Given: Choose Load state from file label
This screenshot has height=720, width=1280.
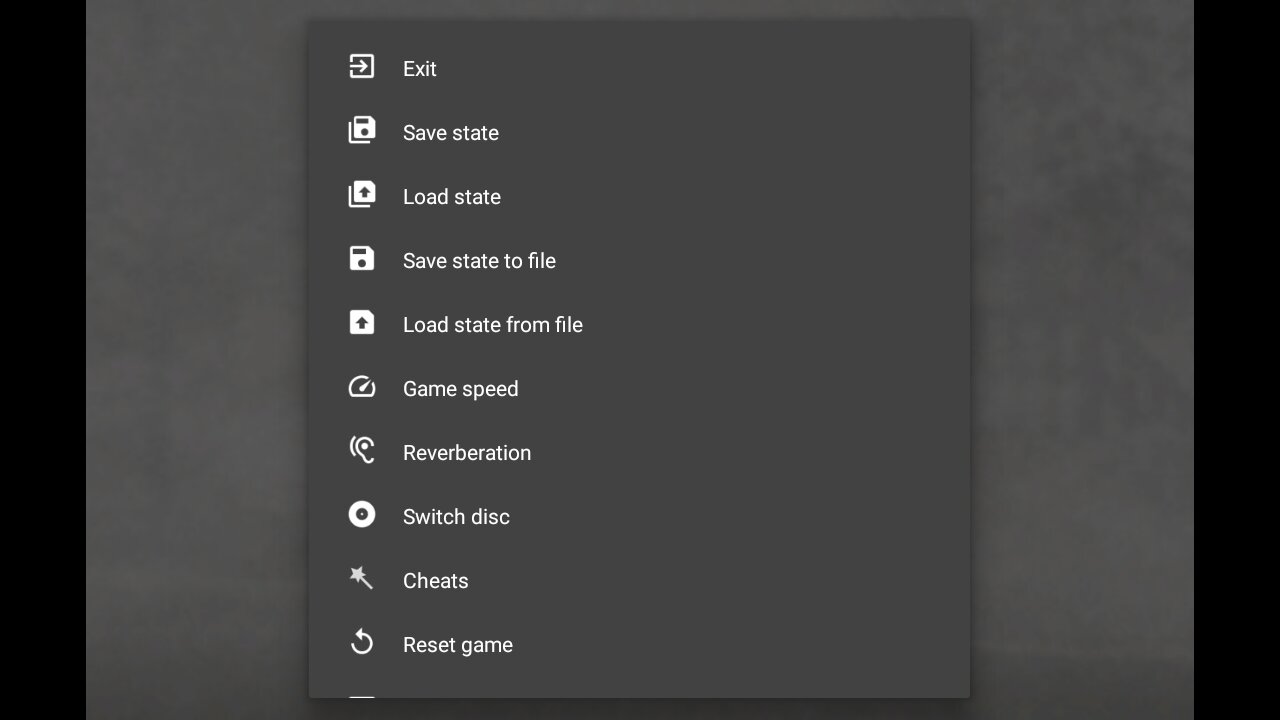Looking at the screenshot, I should [492, 325].
